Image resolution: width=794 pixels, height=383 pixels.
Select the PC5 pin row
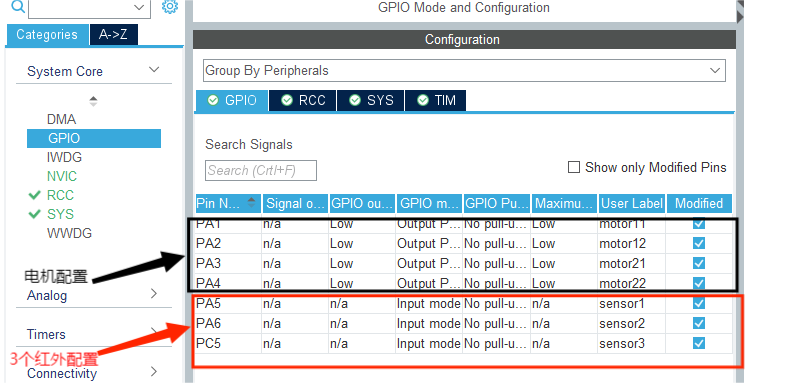(x=463, y=343)
